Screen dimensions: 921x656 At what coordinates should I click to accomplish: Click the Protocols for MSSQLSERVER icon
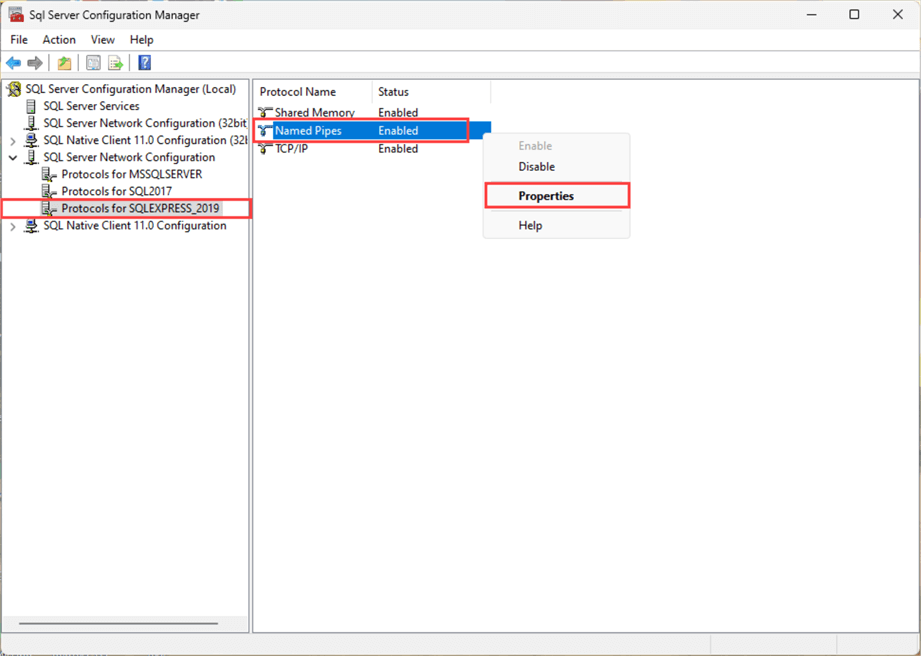point(49,174)
